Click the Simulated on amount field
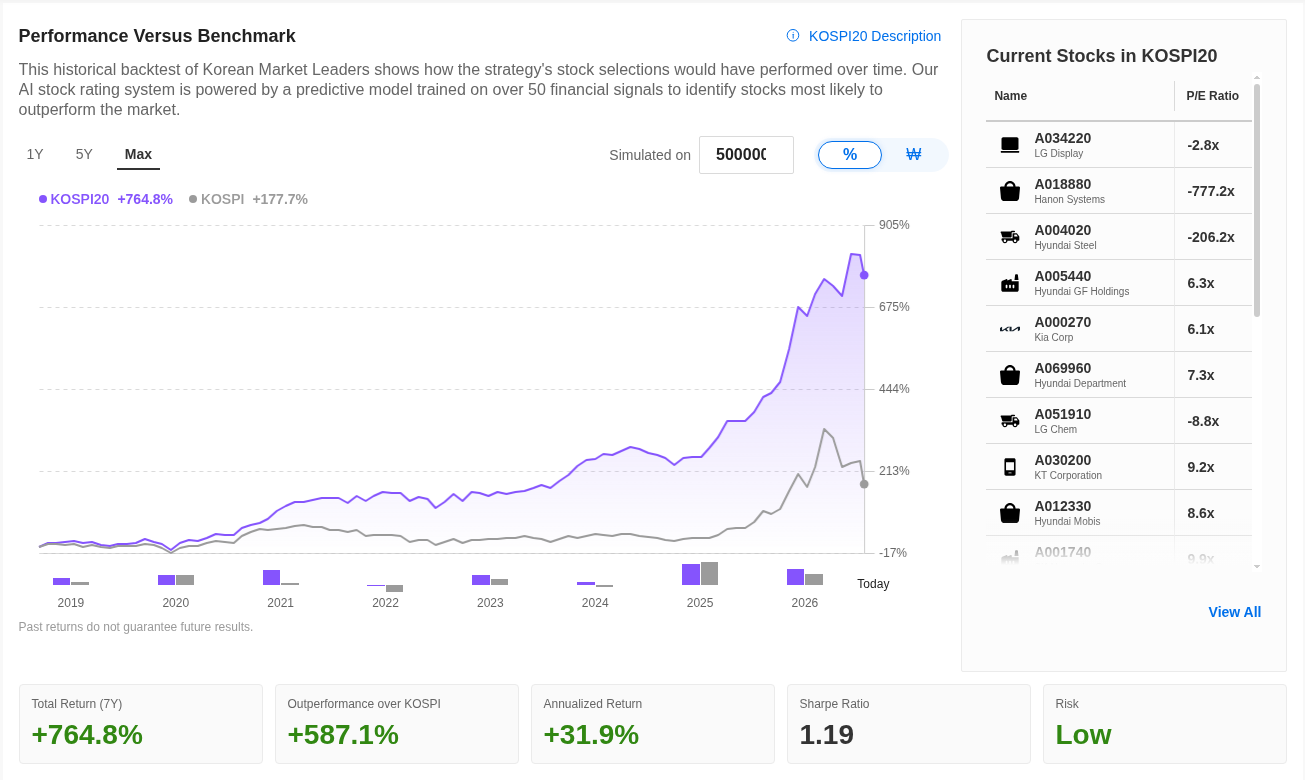The height and width of the screenshot is (780, 1305). [746, 155]
